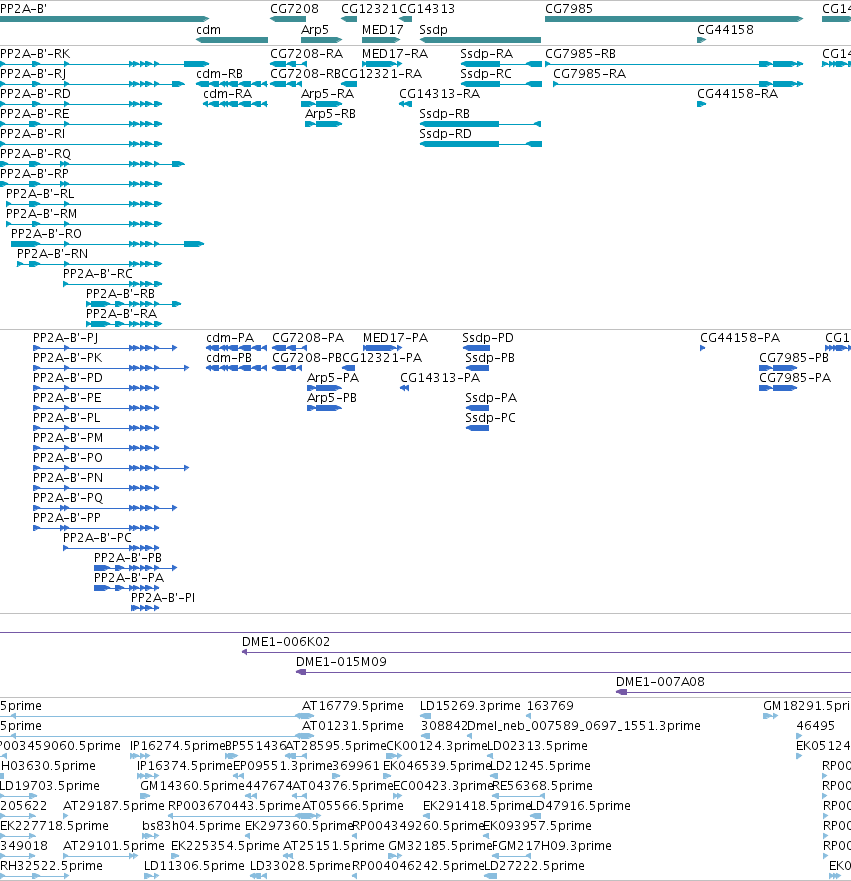The width and height of the screenshot is (851, 881).
Task: Select transcript CG7985-RA
Action: pyautogui.click(x=678, y=84)
